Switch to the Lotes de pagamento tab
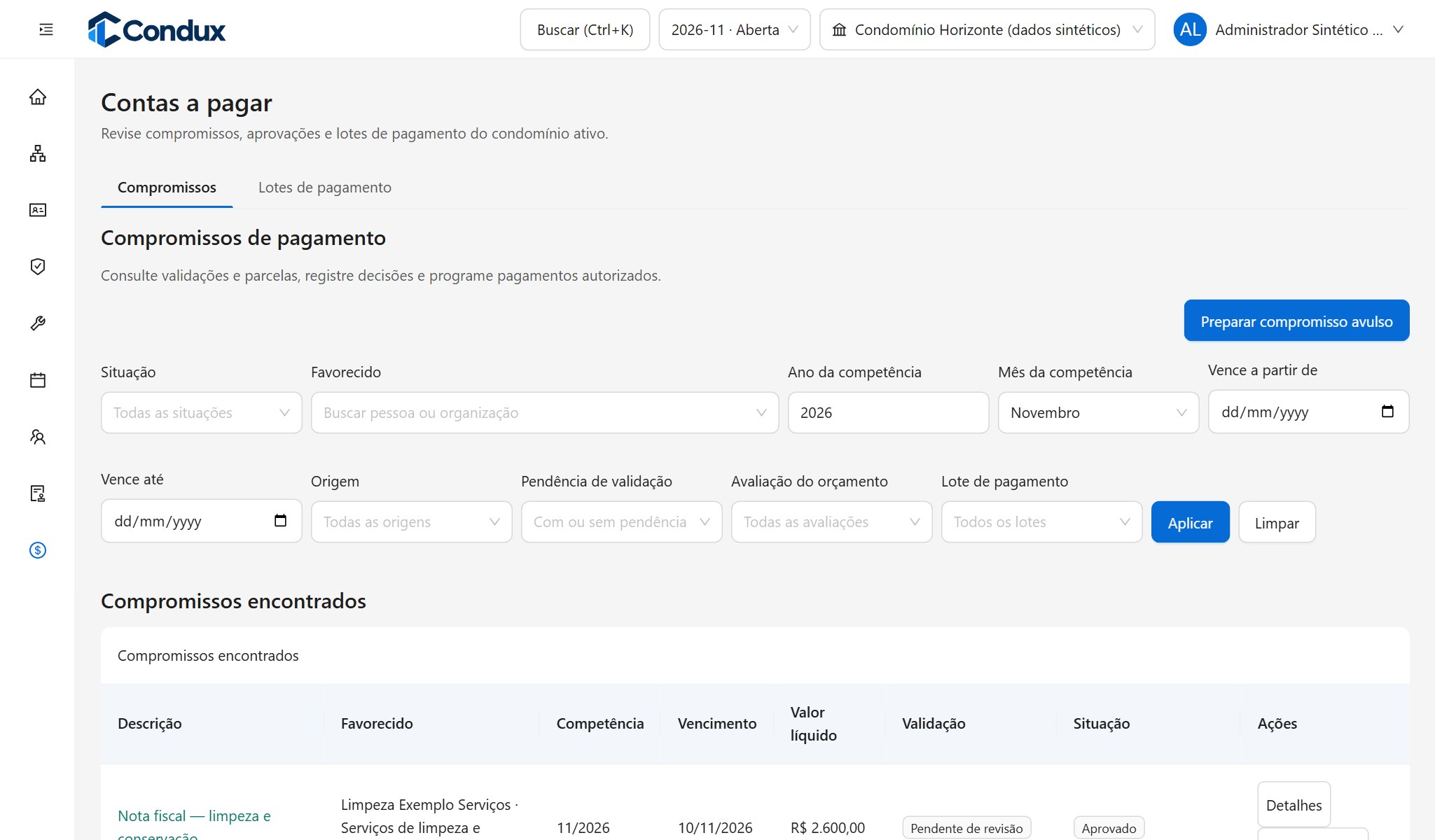Viewport: 1435px width, 840px height. pos(325,188)
